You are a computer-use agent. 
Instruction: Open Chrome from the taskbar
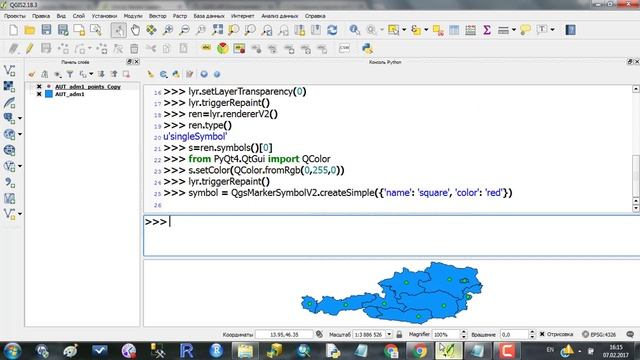tap(419, 351)
